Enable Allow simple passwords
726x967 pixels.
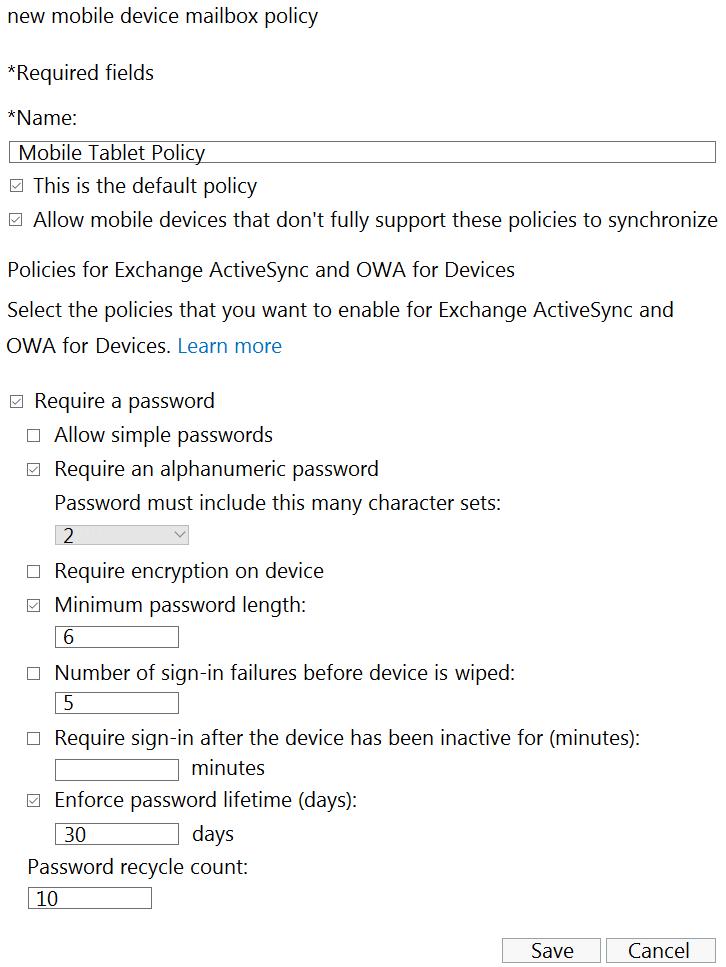tap(34, 436)
